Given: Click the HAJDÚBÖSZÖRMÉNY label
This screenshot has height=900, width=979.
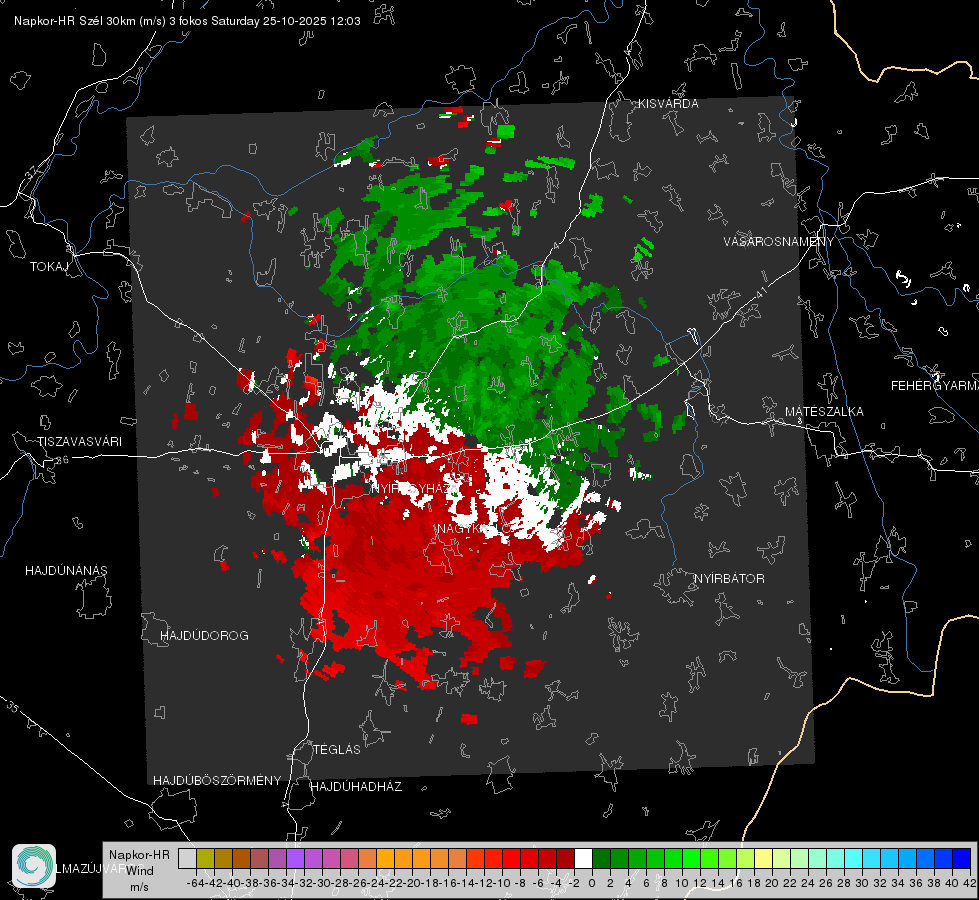Looking at the screenshot, I should (217, 781).
